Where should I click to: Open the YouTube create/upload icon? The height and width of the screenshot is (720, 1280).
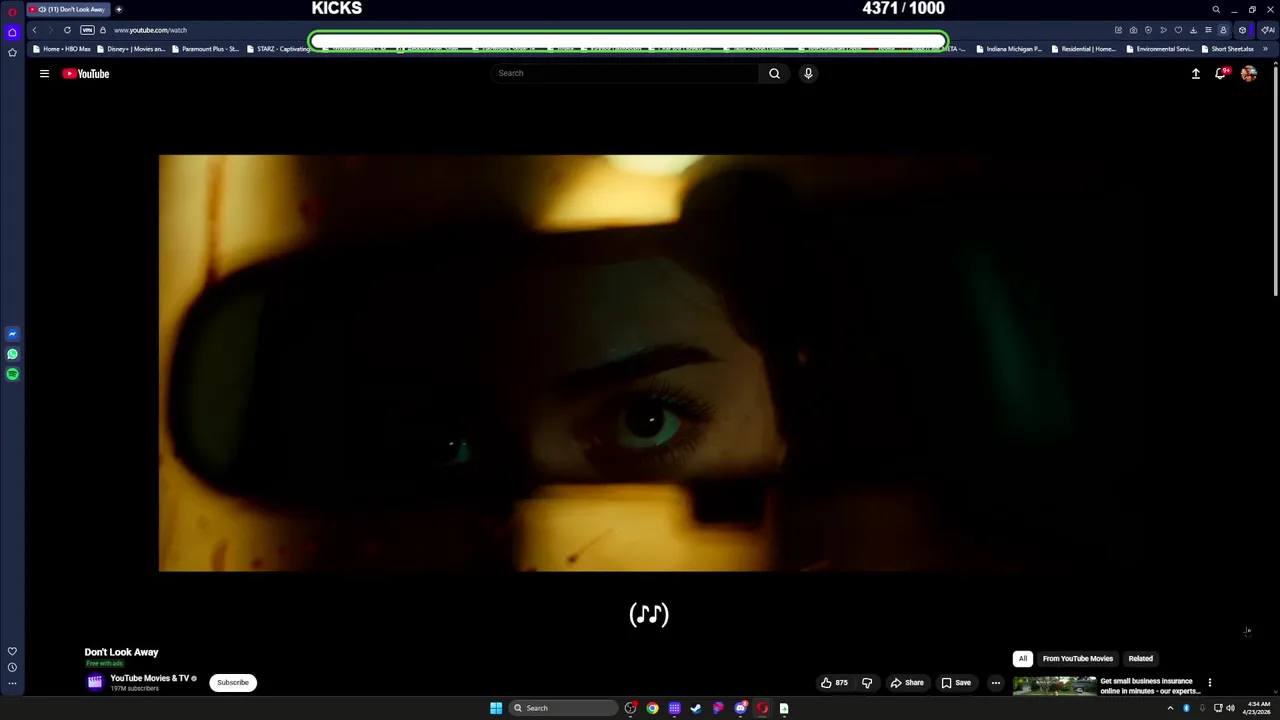tap(1195, 73)
